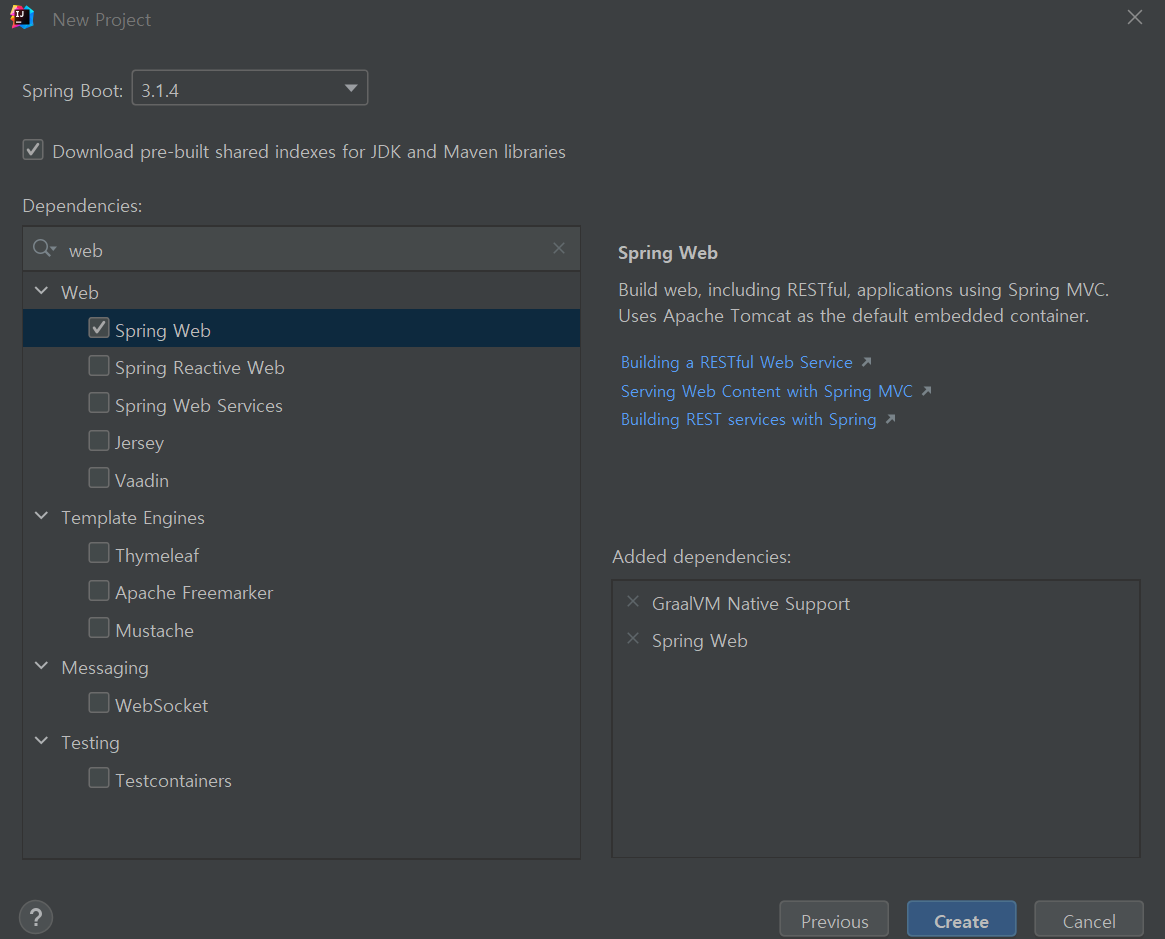Collapse the Template Engines category
The width and height of the screenshot is (1165, 939).
point(42,516)
